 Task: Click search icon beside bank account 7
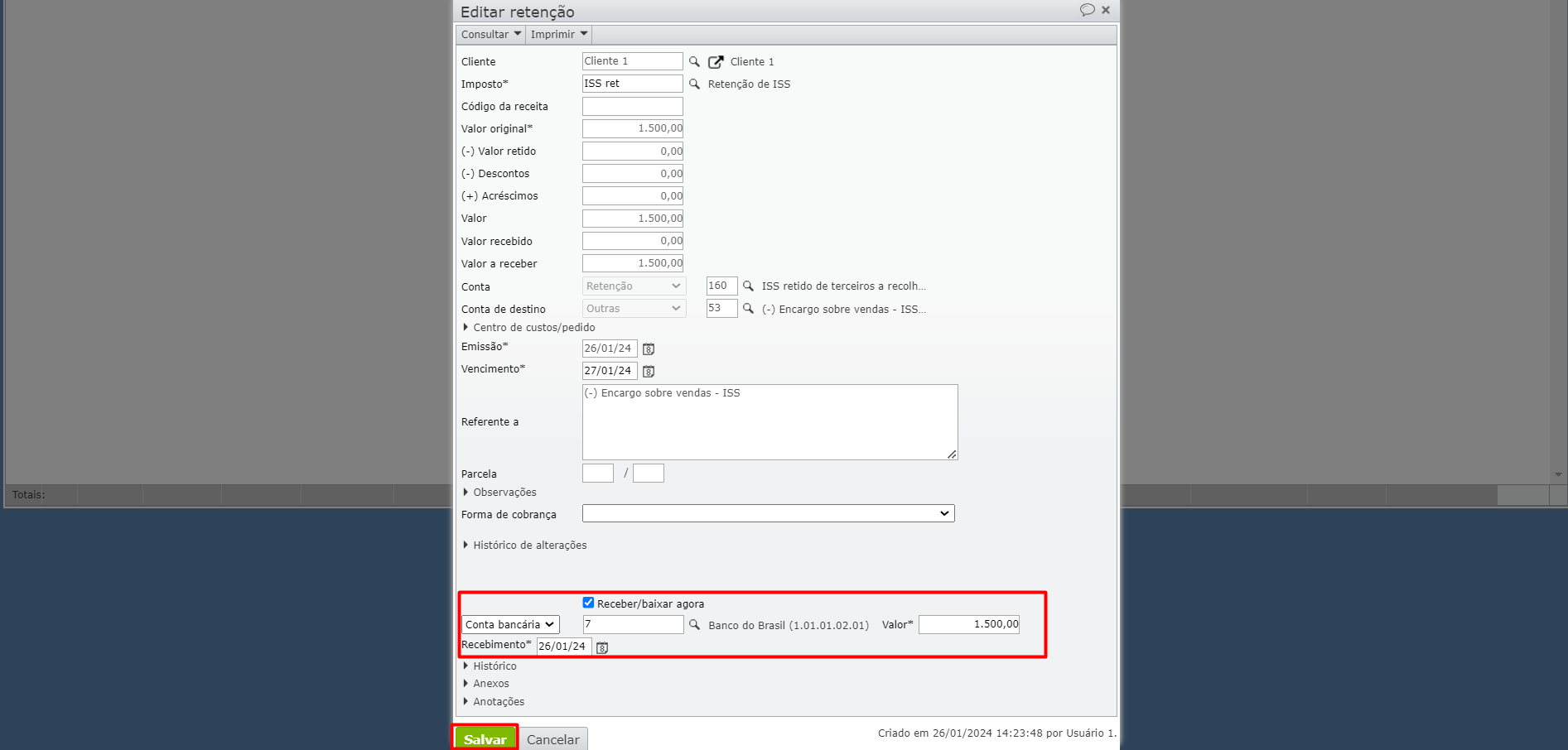click(x=694, y=625)
